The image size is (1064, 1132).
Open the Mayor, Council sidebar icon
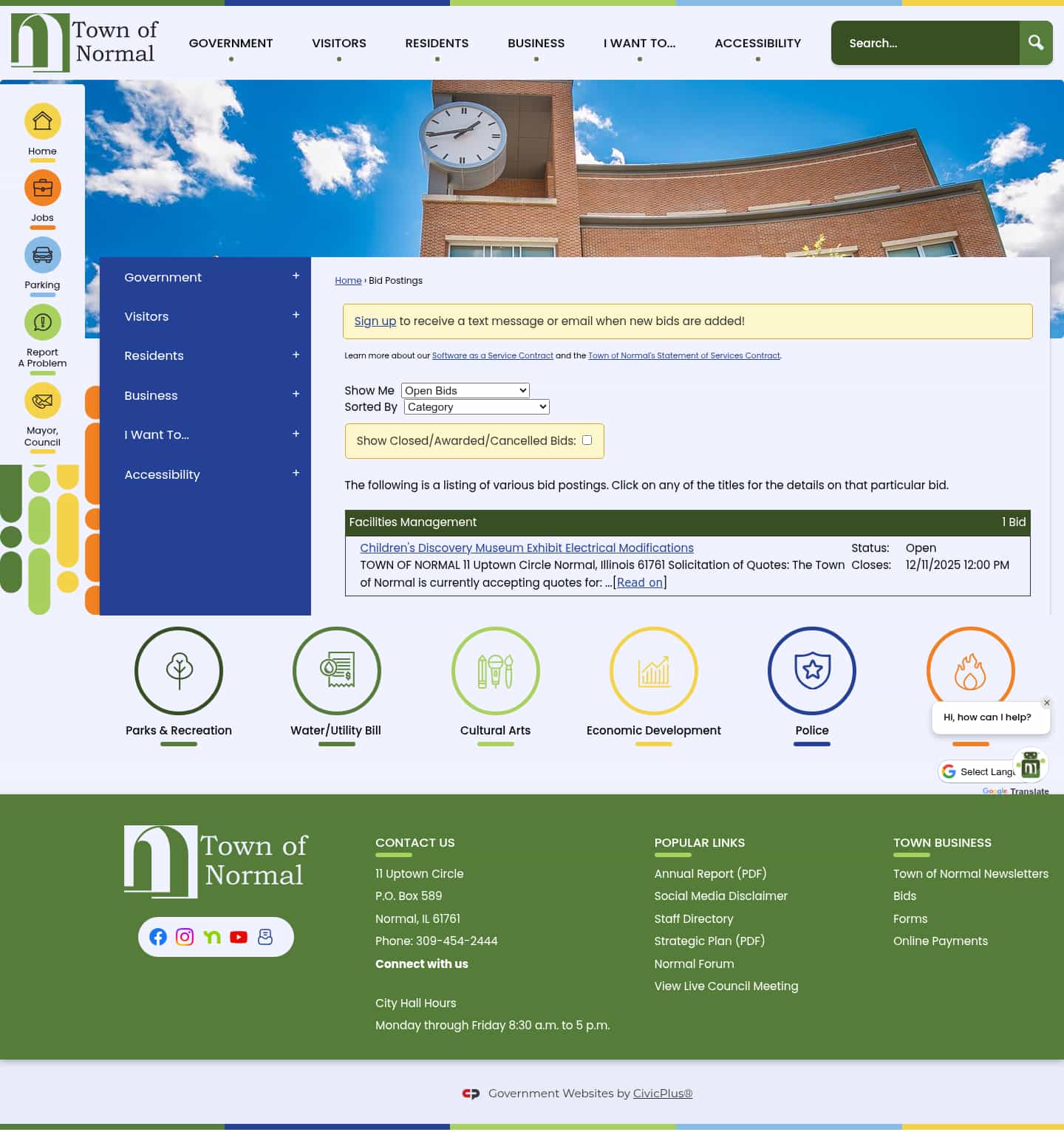point(42,401)
